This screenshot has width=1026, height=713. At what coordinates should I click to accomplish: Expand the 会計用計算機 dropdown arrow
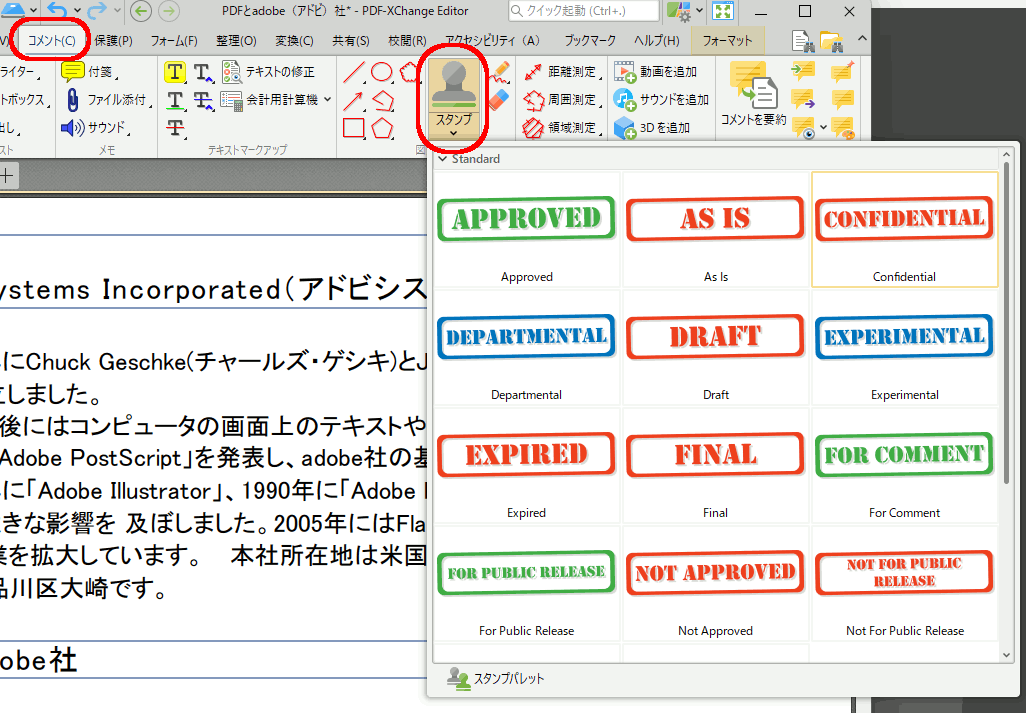coord(327,99)
